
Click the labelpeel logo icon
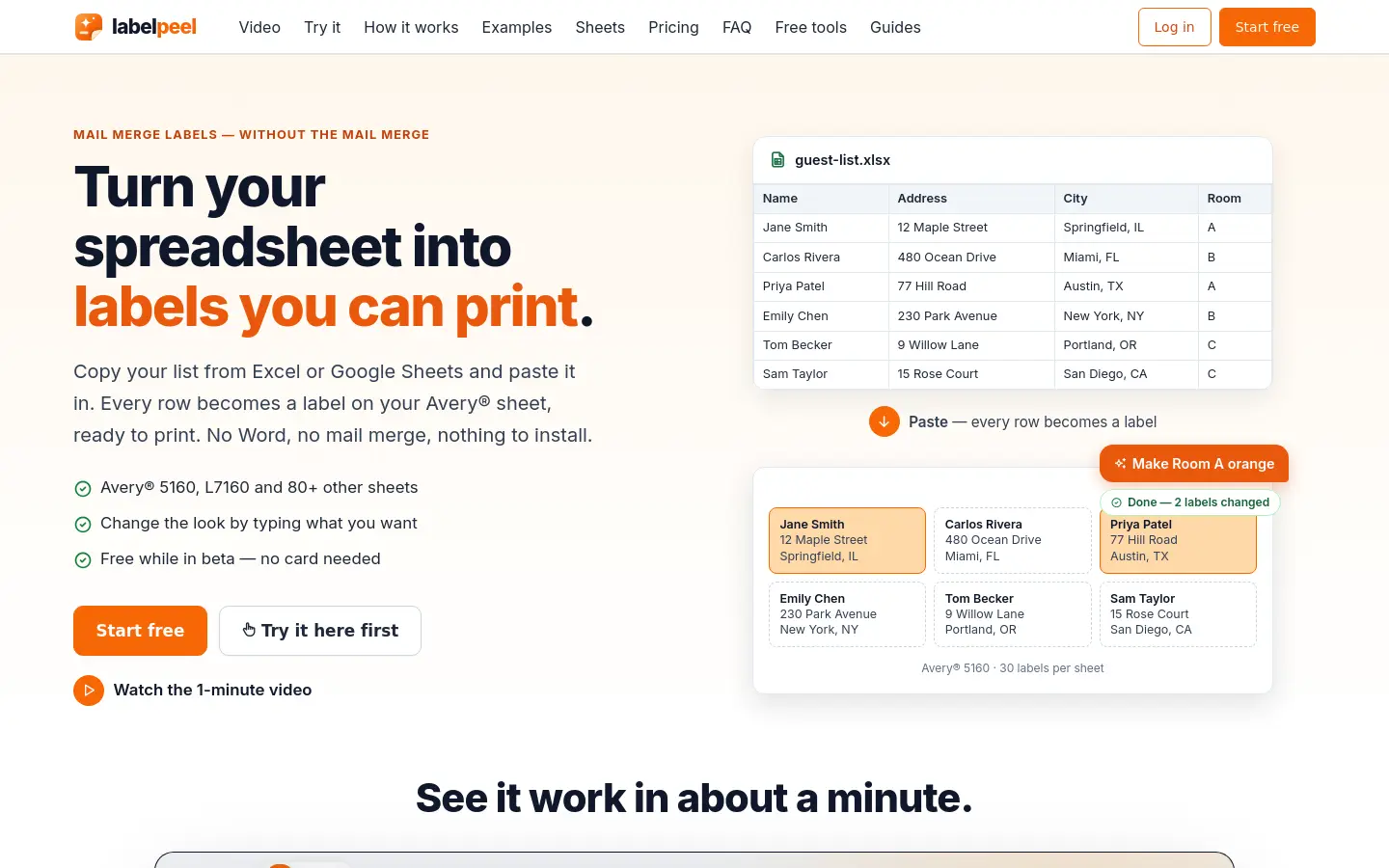pyautogui.click(x=89, y=27)
